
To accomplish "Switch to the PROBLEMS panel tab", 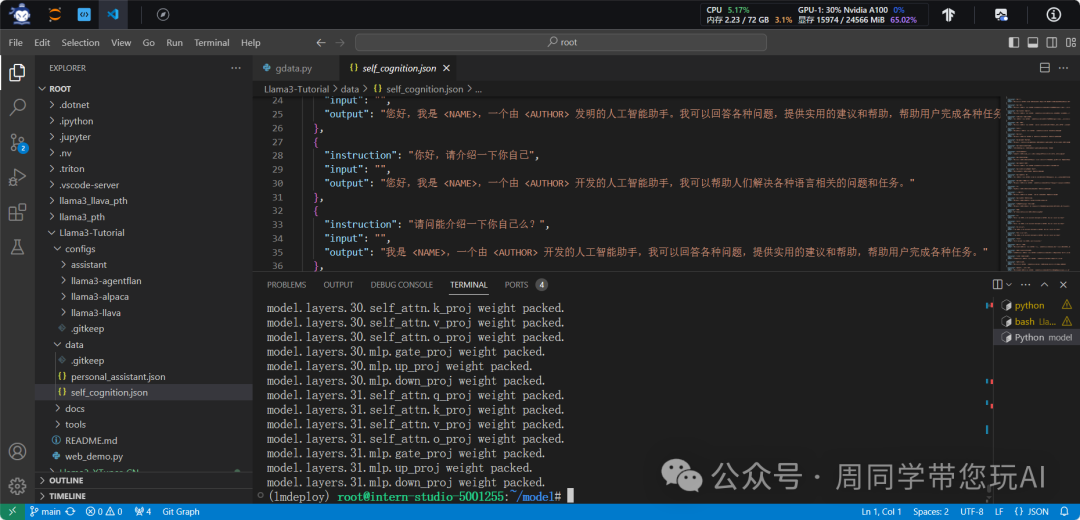I will 287,284.
